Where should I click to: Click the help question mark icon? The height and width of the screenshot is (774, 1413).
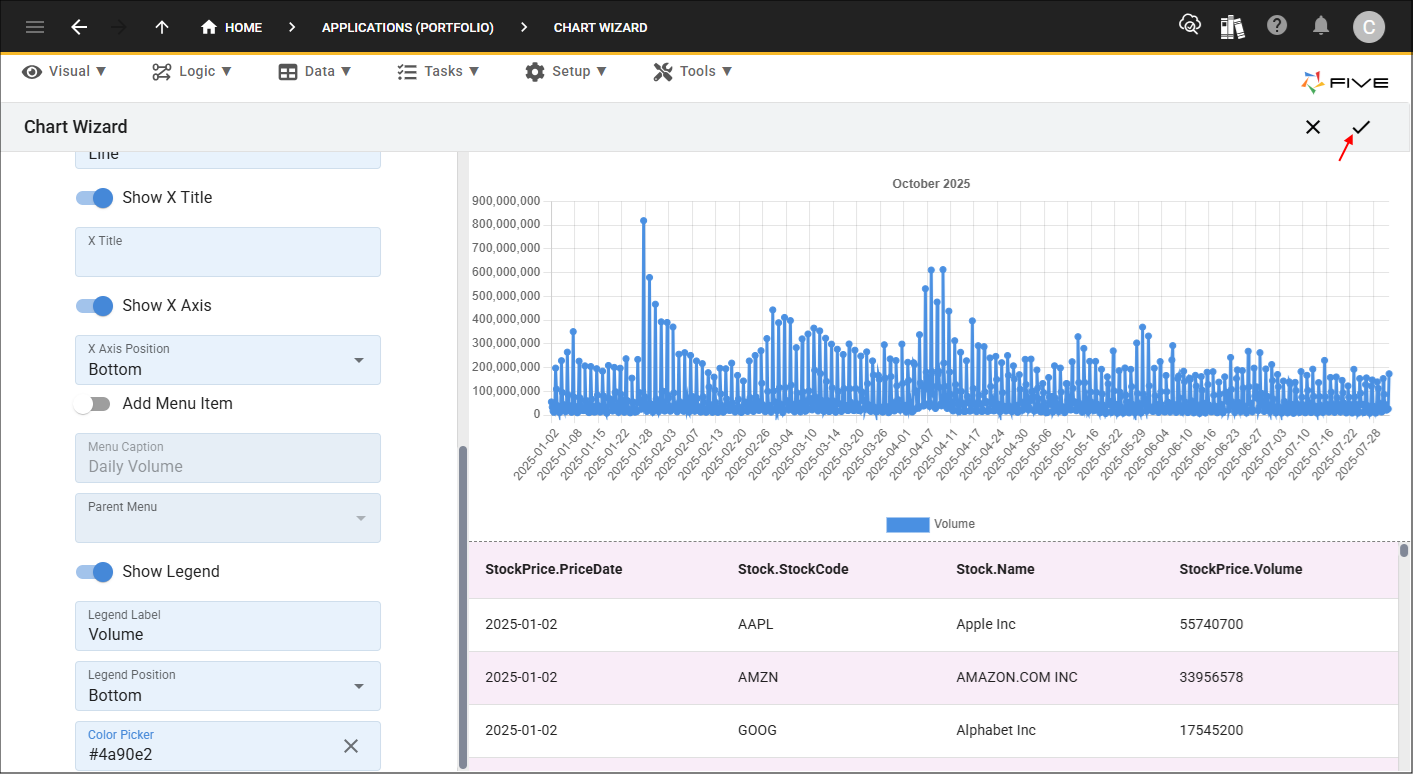tap(1277, 26)
